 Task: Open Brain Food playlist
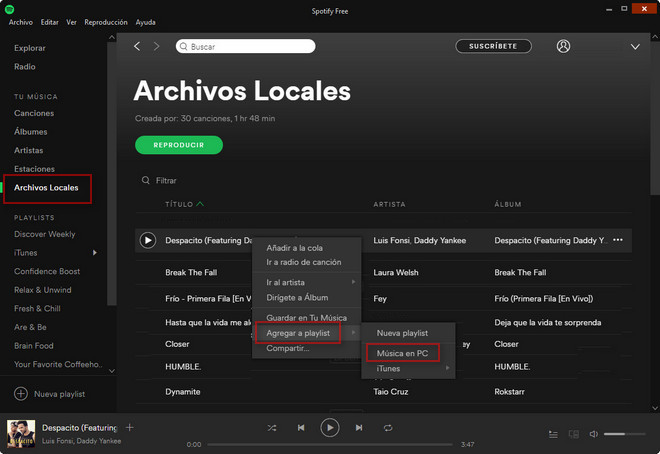click(34, 346)
